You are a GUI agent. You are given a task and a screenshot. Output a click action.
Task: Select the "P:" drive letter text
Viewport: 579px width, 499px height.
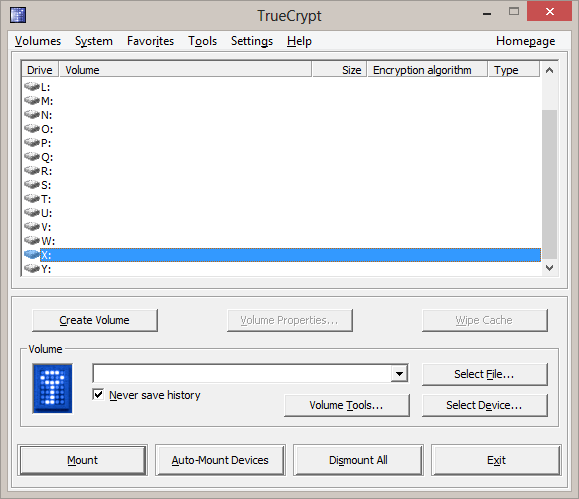[46, 143]
